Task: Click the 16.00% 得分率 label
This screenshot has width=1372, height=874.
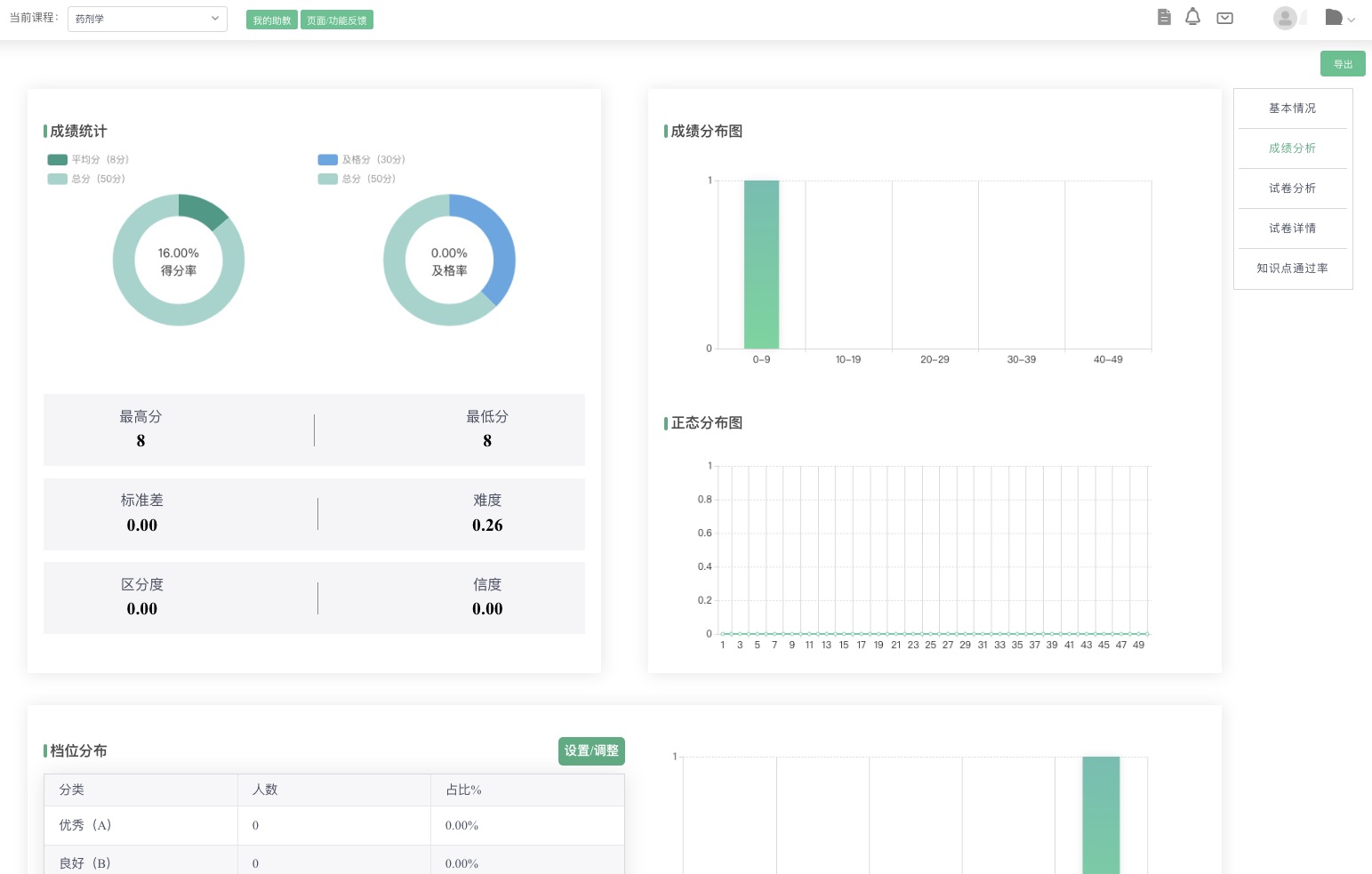Action: [x=179, y=261]
